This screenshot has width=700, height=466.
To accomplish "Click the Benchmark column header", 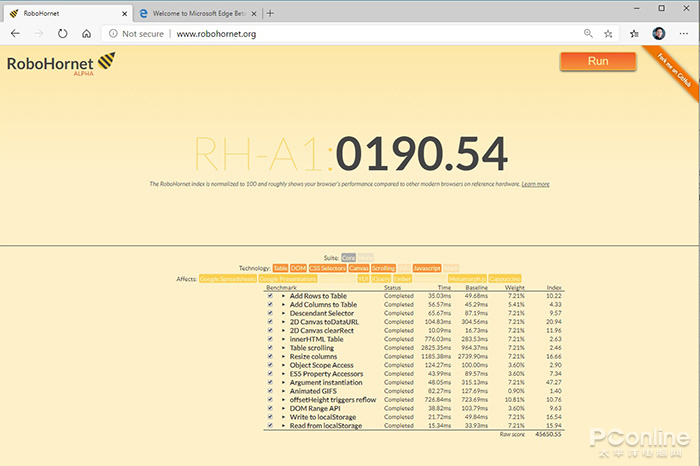I will point(281,287).
